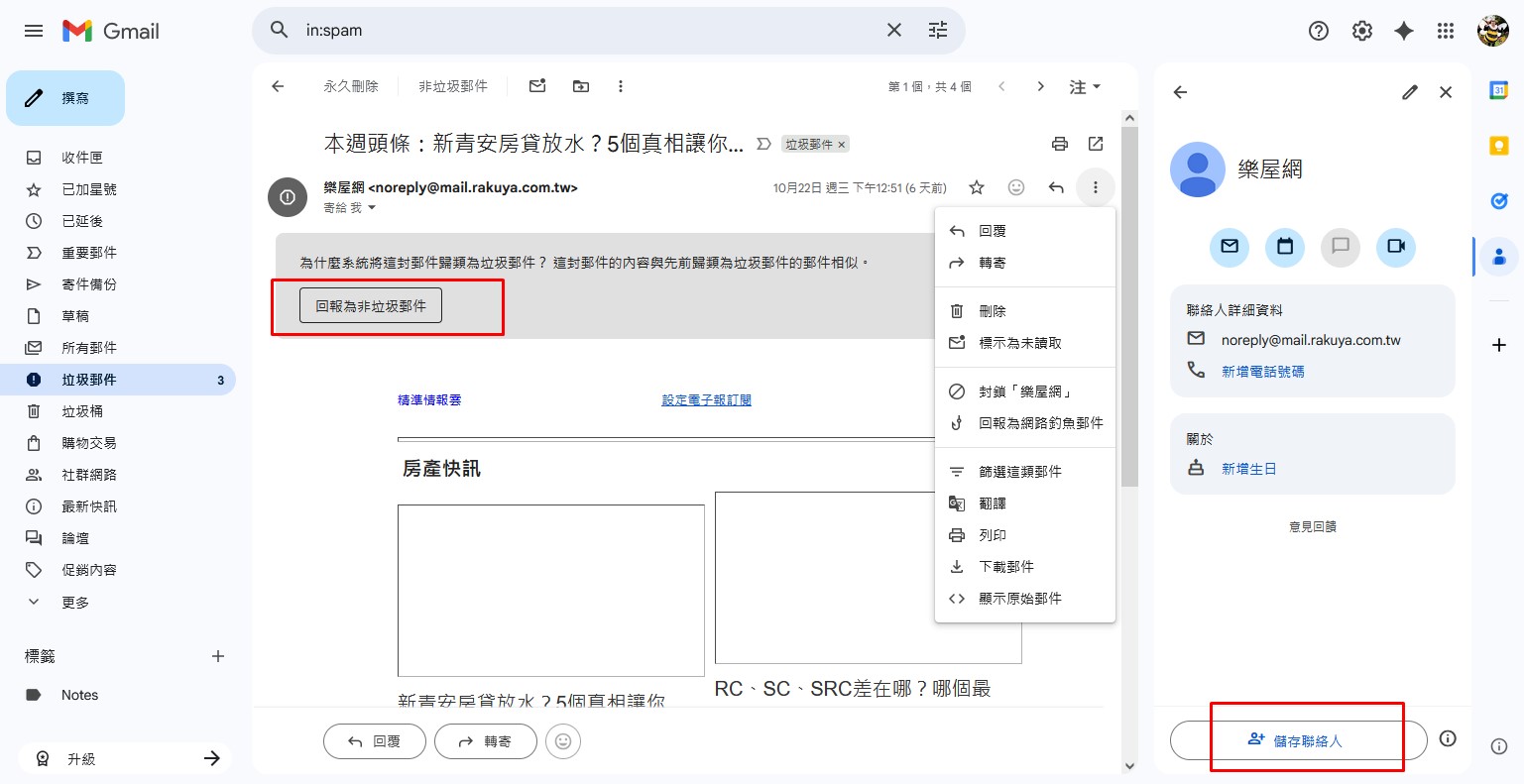Click the edit contact pencil icon
The width and height of the screenshot is (1524, 784).
(x=1409, y=92)
